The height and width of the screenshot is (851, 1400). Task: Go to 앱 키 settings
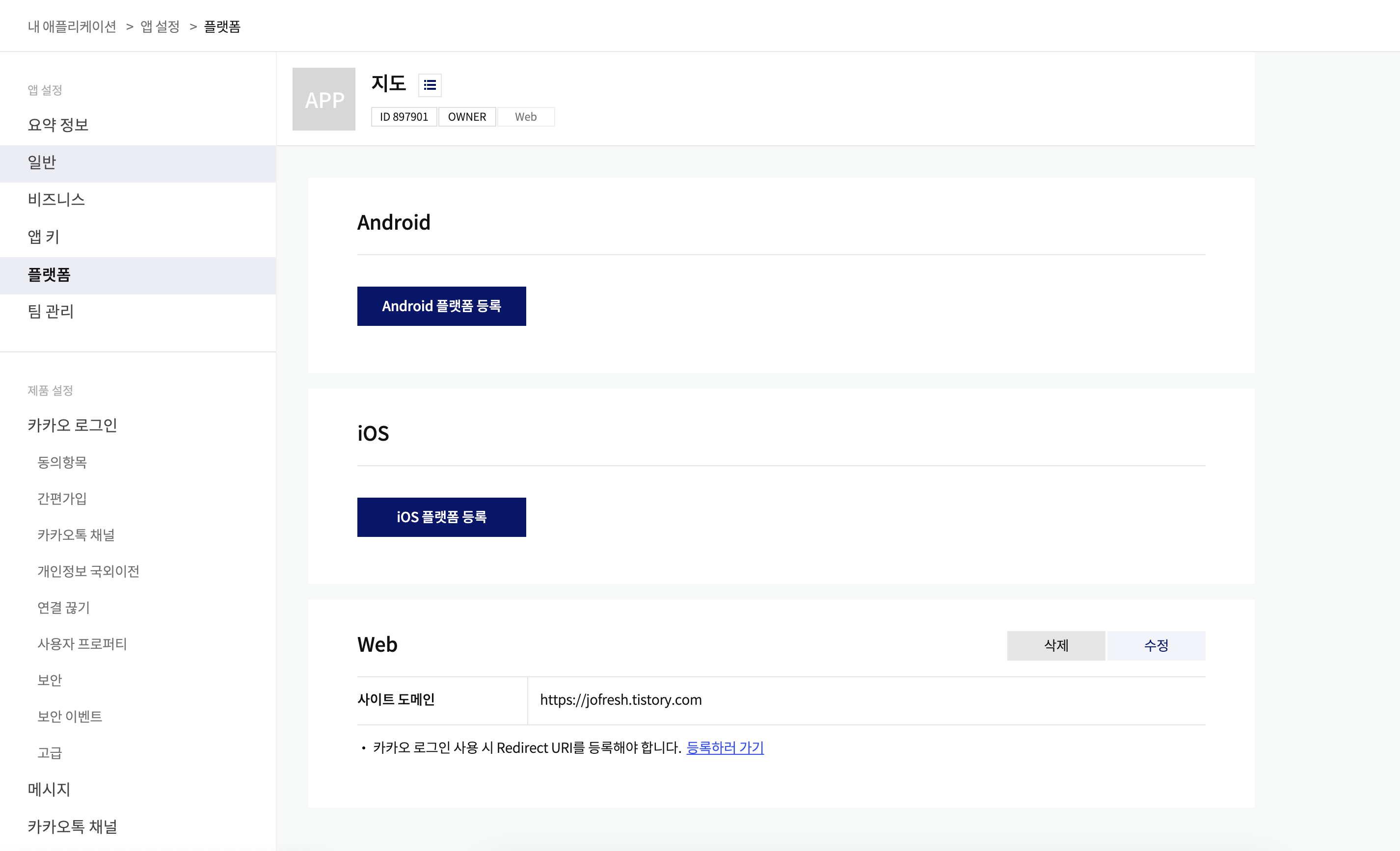pyautogui.click(x=44, y=237)
